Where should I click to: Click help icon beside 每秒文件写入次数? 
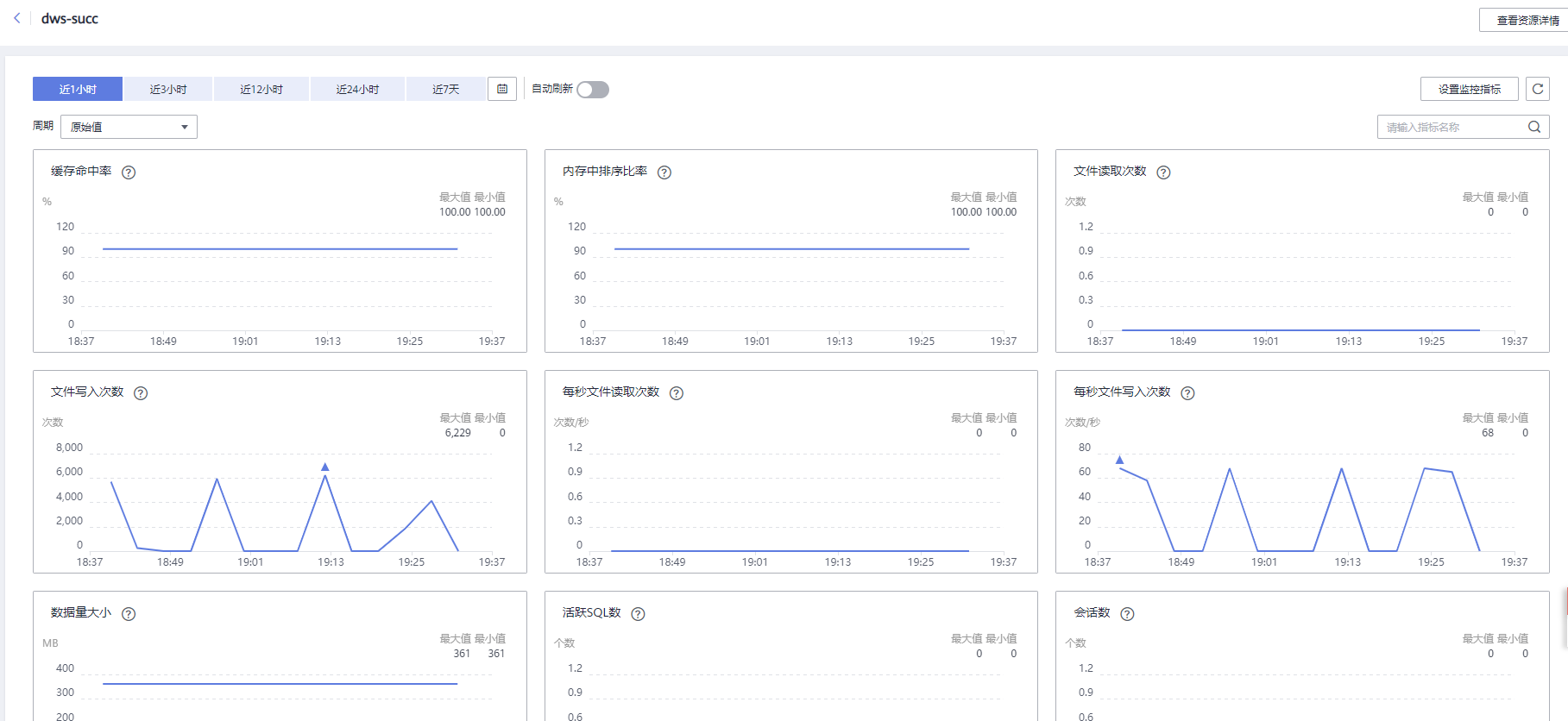pyautogui.click(x=1187, y=393)
